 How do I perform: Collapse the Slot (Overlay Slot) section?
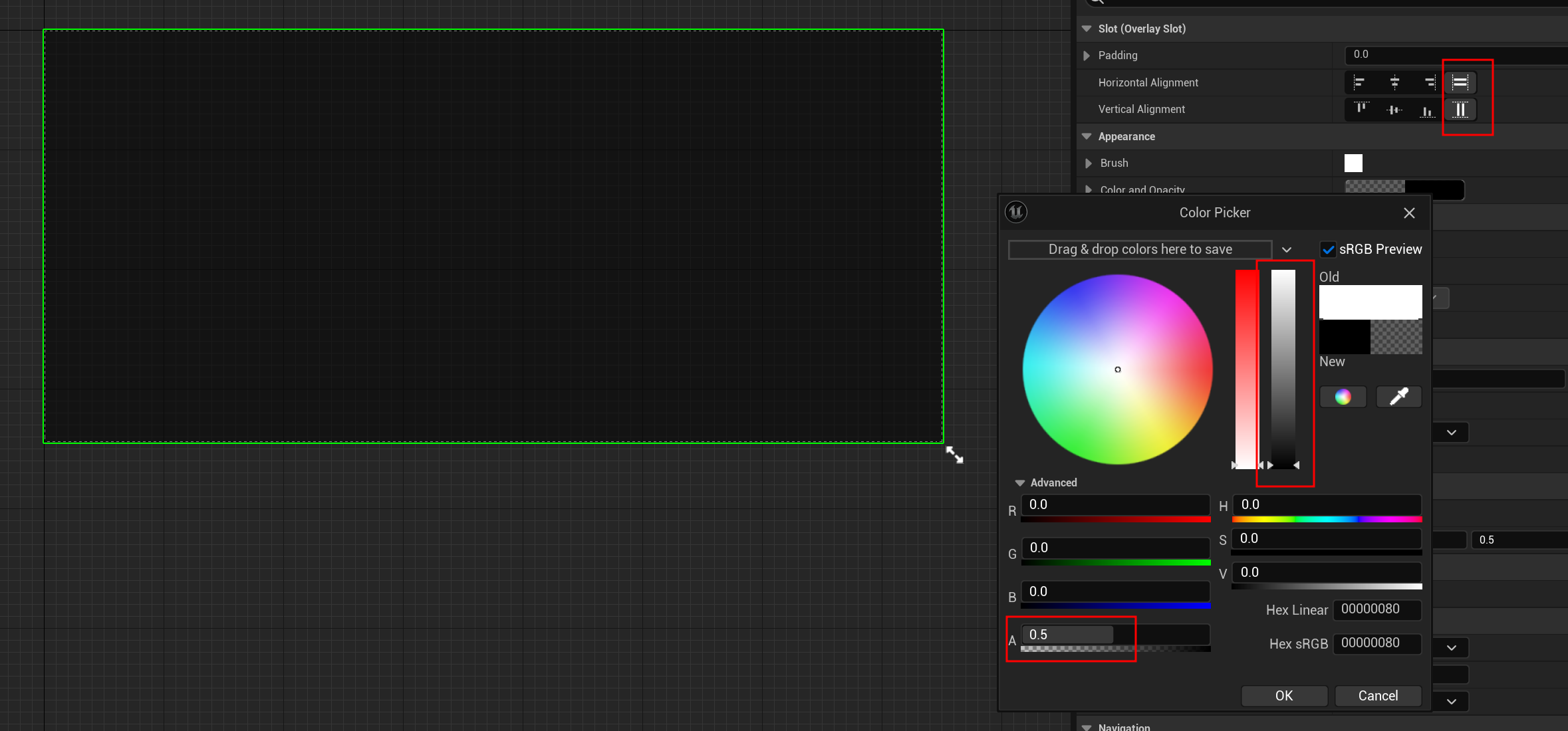click(1087, 29)
